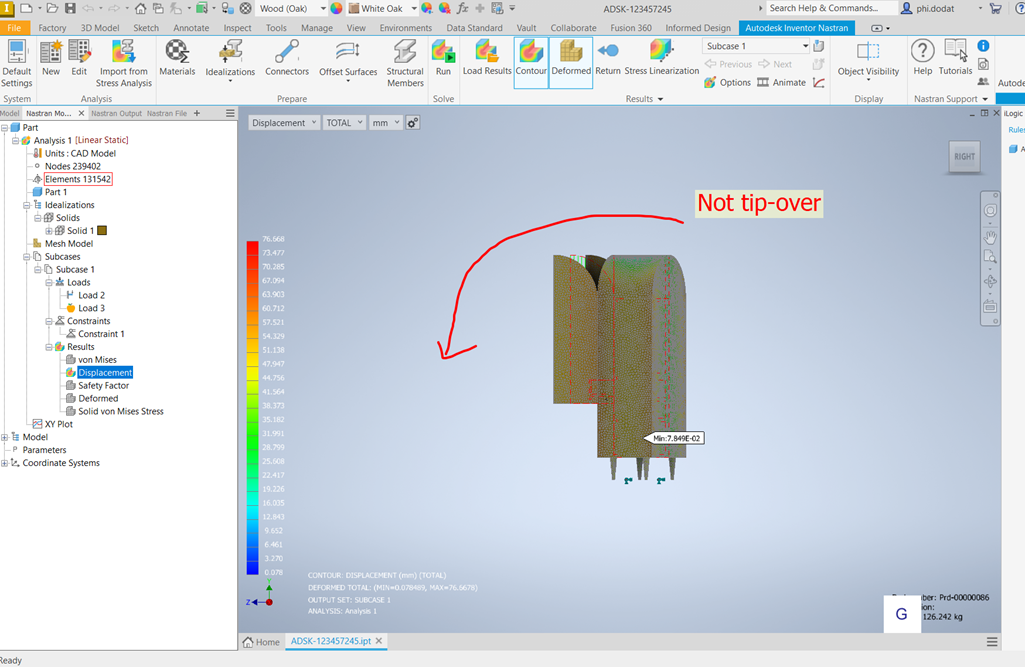Open results Options
The image size is (1025, 667).
[x=728, y=82]
